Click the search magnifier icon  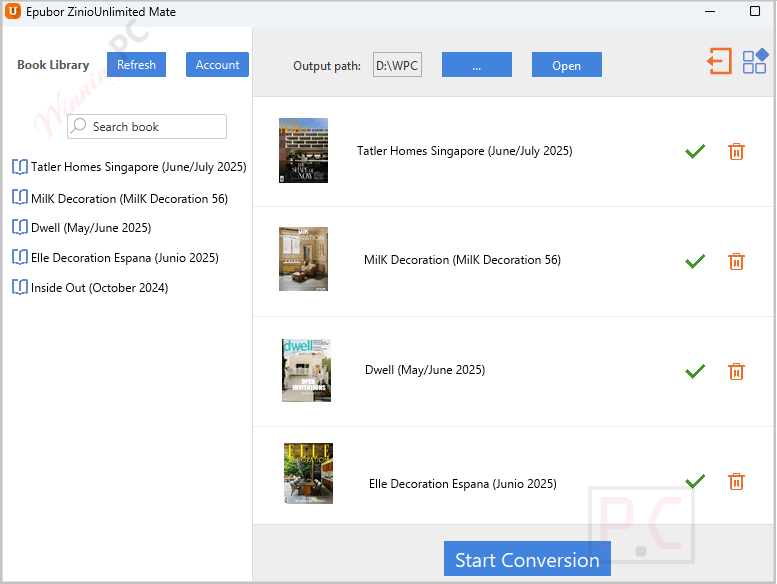pos(78,126)
